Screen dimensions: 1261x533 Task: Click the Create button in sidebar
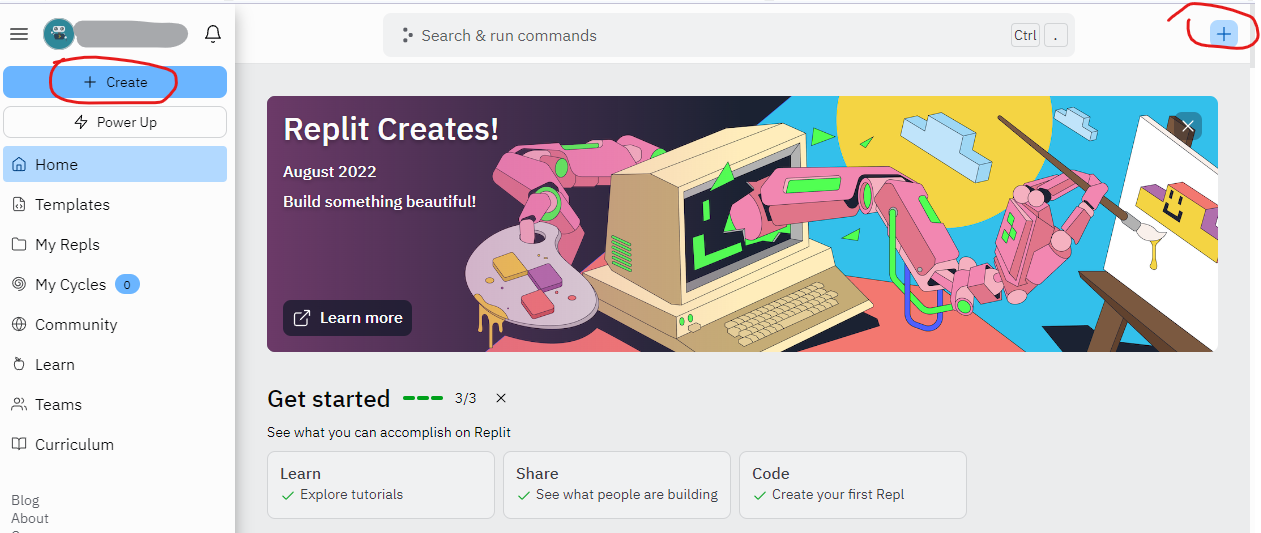115,82
